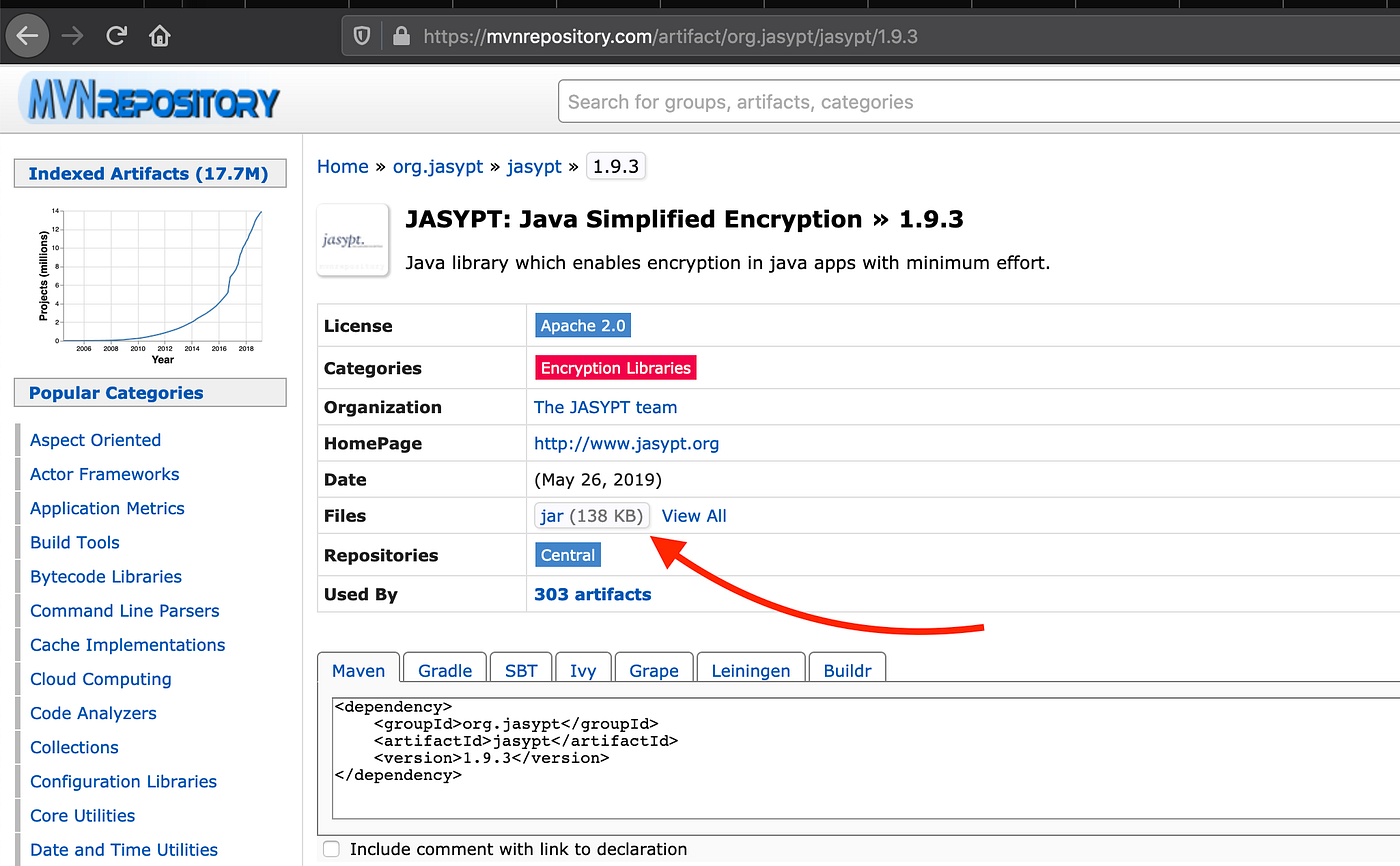
Task: Click the artifact search input field
Action: point(900,101)
